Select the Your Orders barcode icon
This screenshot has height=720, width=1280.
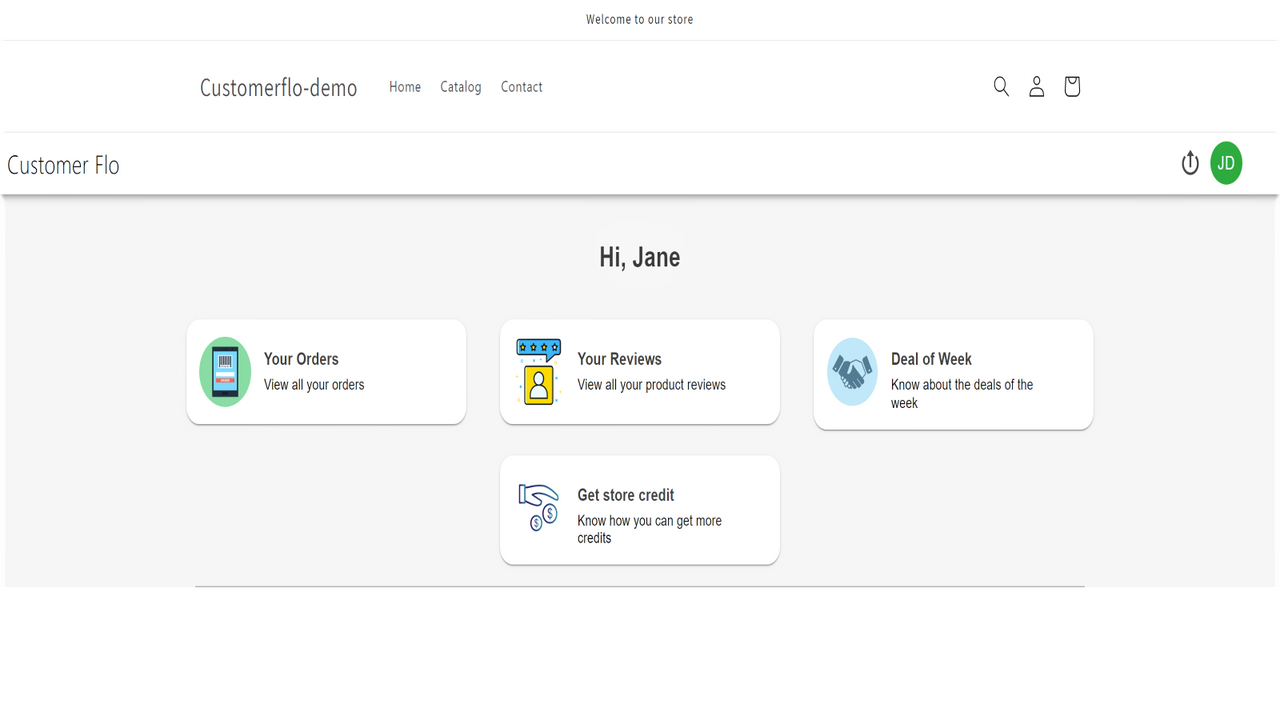(x=224, y=371)
